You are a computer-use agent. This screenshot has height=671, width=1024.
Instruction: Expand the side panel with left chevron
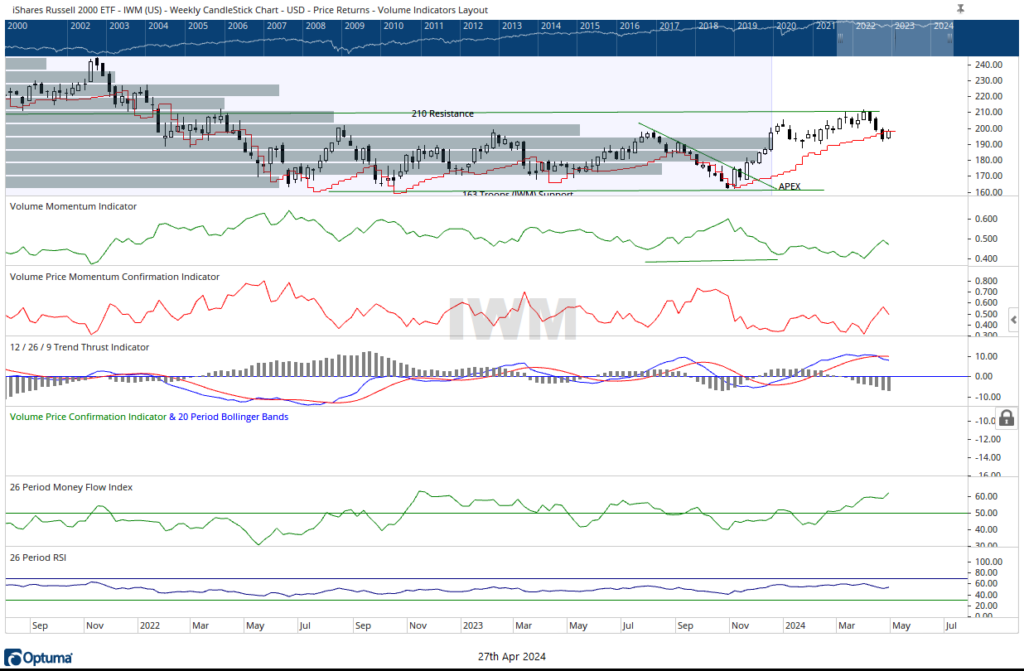click(1013, 319)
